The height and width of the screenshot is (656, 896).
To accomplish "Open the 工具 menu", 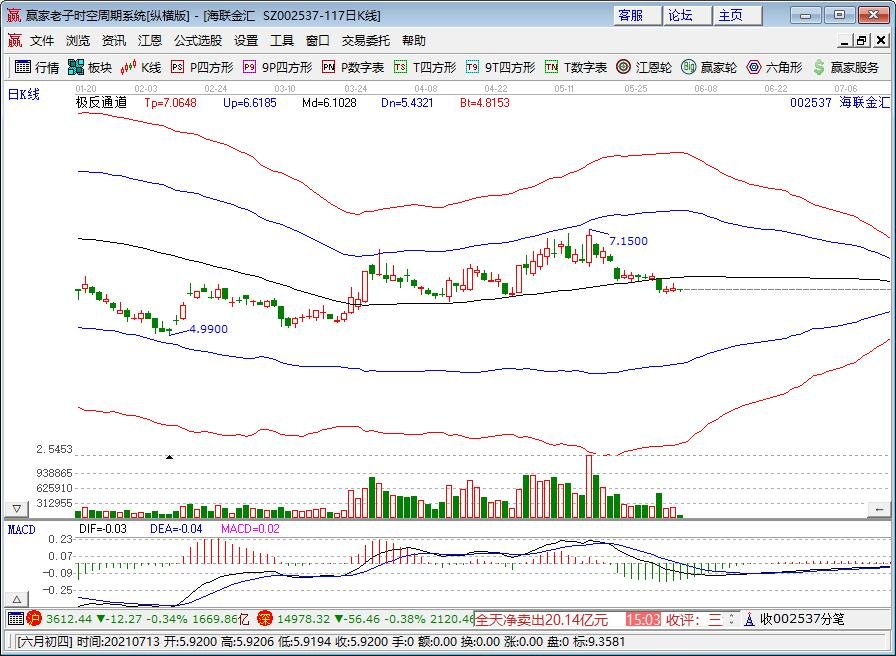I will (282, 41).
